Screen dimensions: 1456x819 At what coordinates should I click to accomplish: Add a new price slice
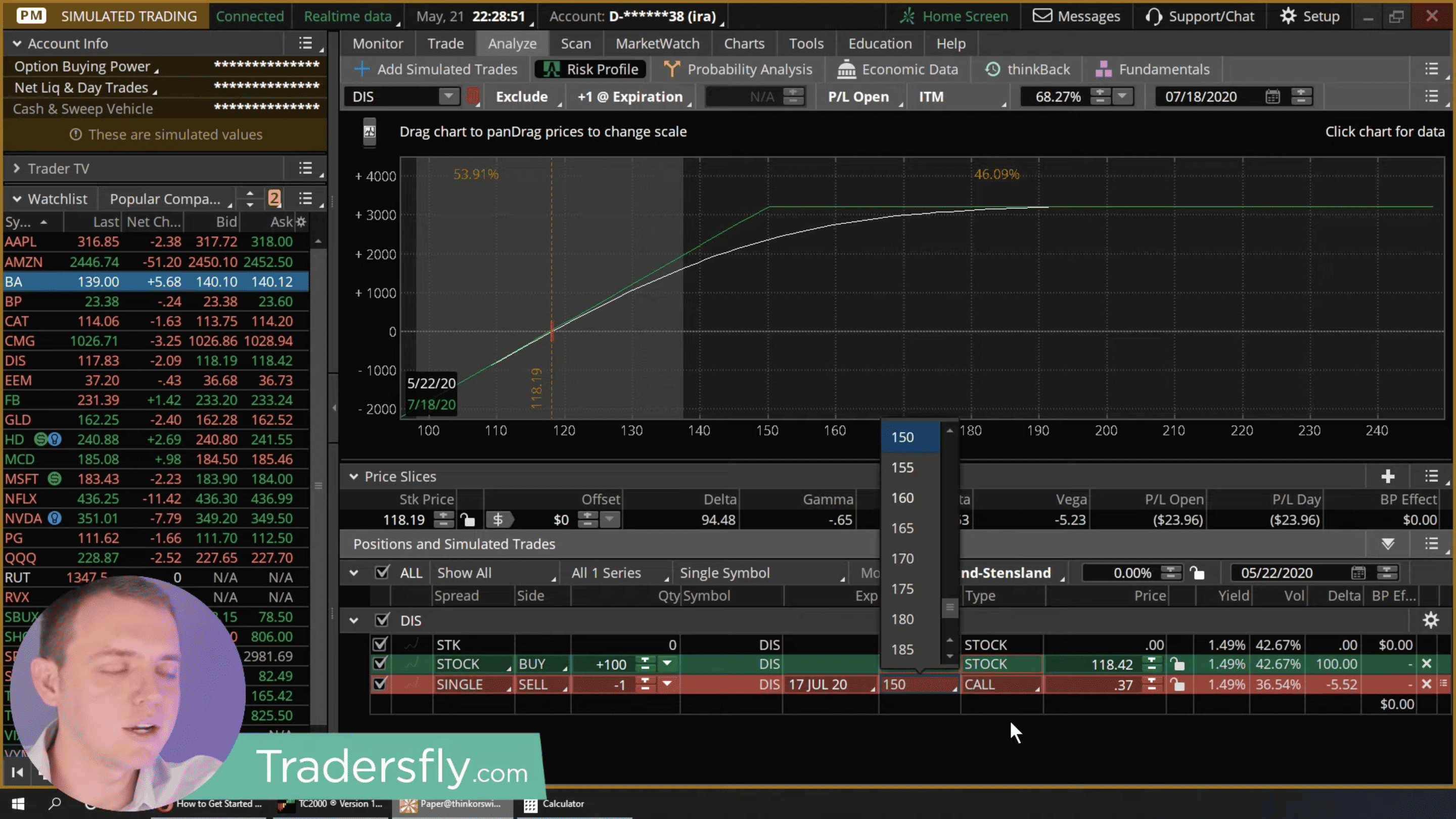click(x=1388, y=477)
